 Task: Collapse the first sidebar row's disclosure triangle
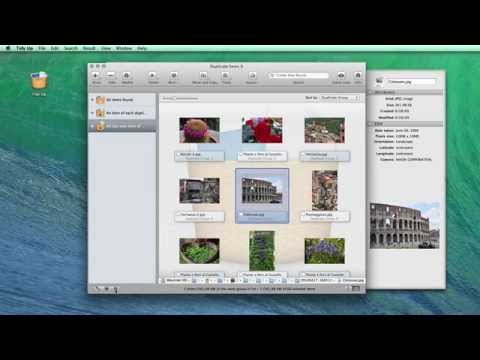tap(92, 100)
